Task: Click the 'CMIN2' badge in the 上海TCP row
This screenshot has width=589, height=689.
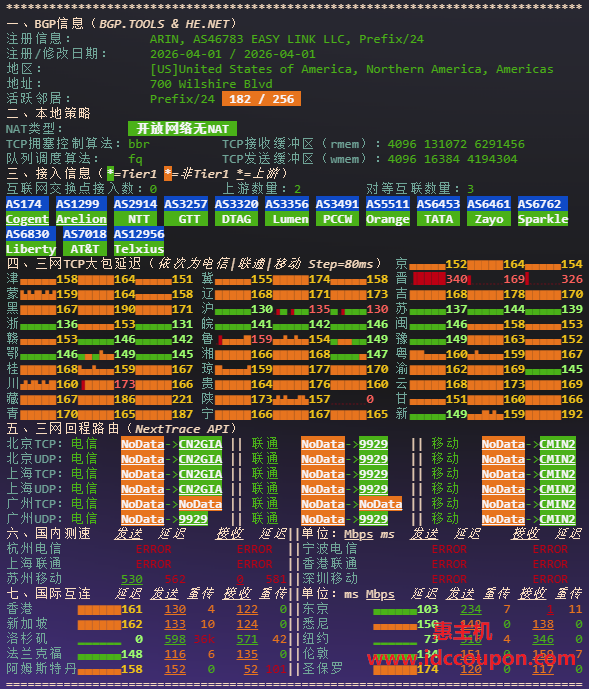Action: point(557,474)
